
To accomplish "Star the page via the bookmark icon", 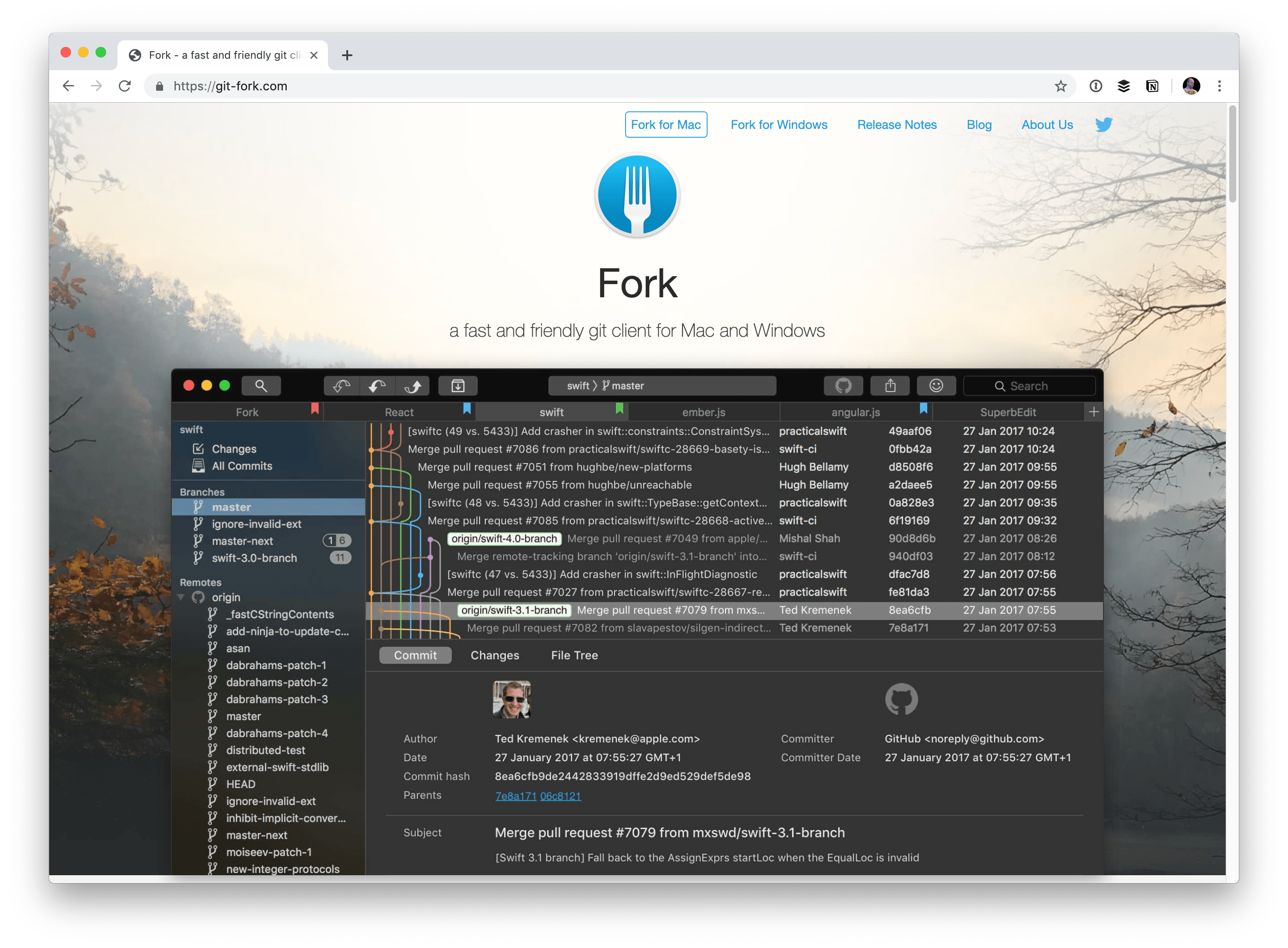I will [1061, 86].
